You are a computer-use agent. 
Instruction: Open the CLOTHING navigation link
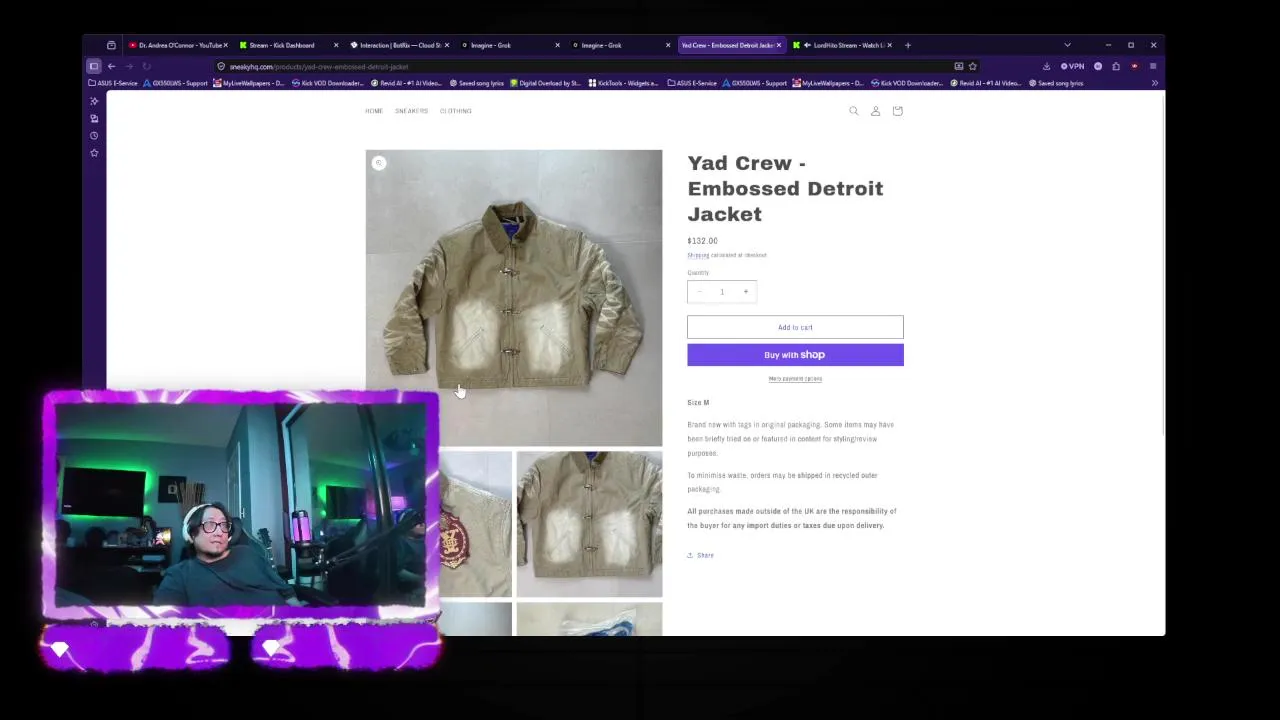click(x=456, y=111)
